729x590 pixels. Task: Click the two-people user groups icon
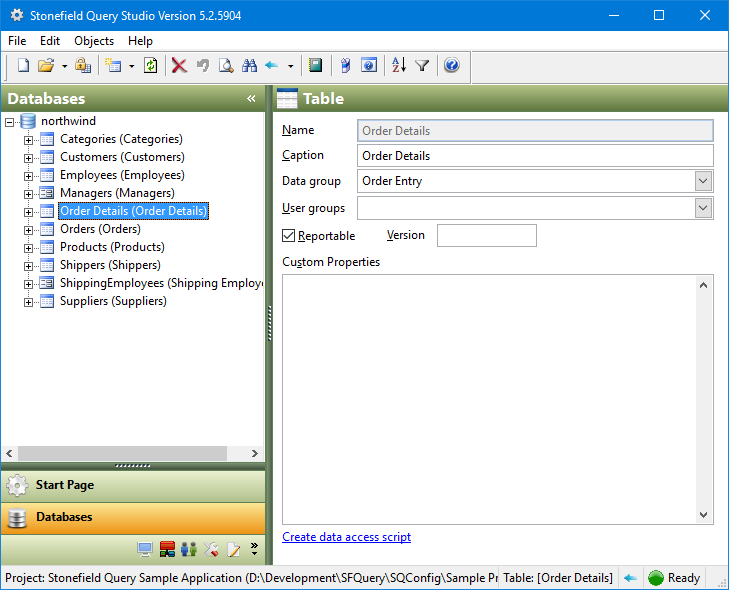[x=189, y=549]
